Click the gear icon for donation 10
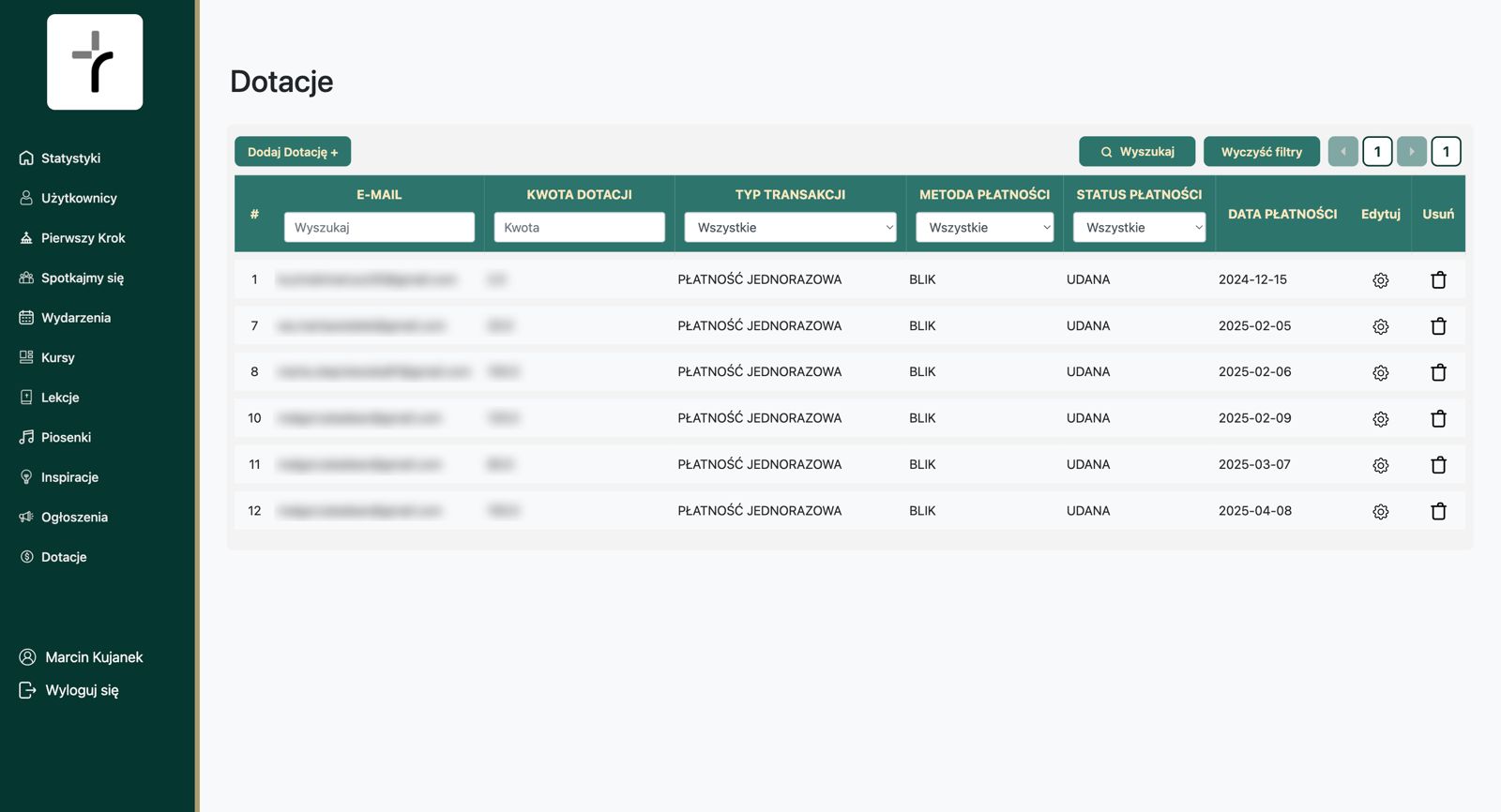Viewport: 1501px width, 812px height. pyautogui.click(x=1380, y=419)
